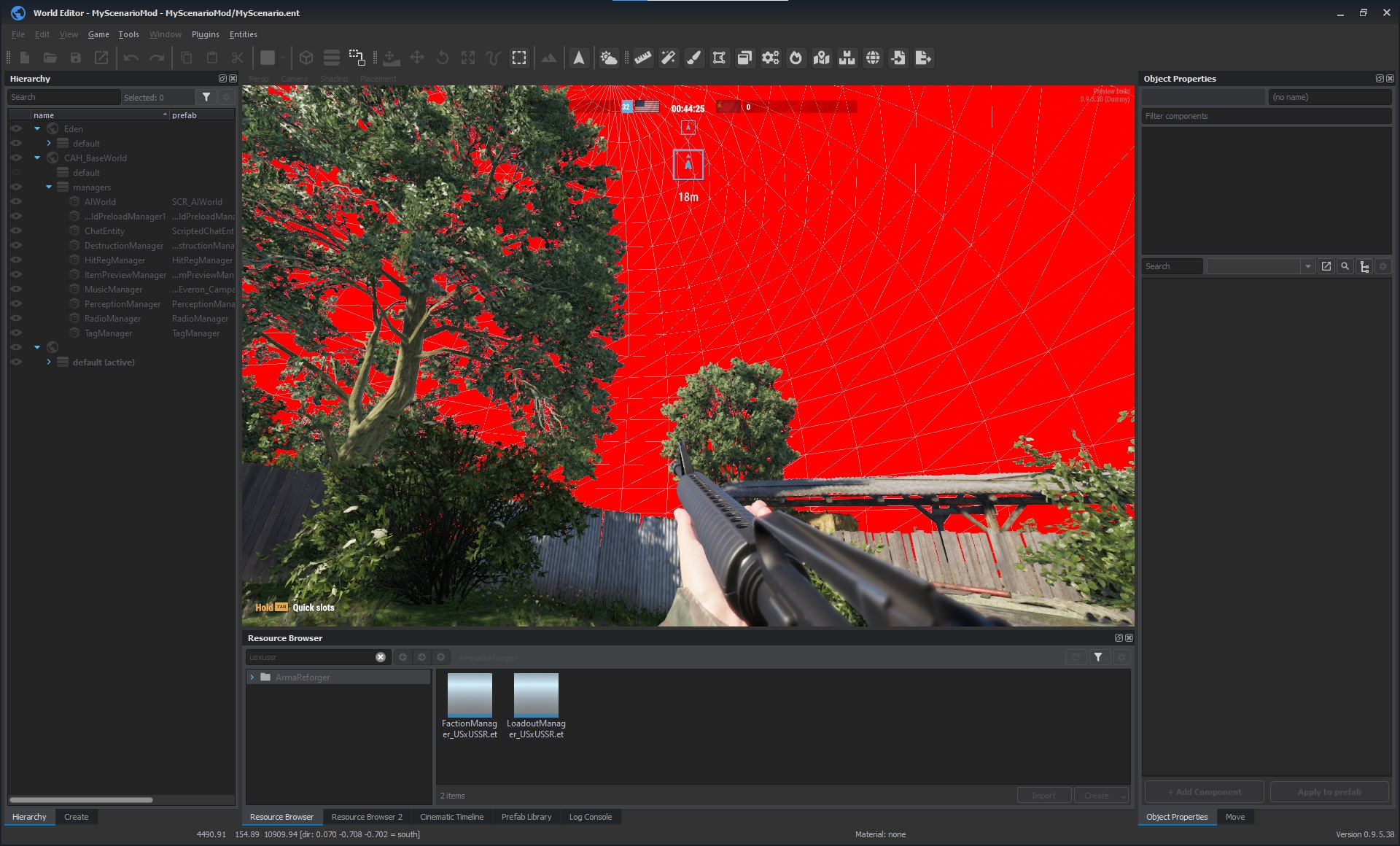This screenshot has height=846, width=1400.
Task: Click the magic wand toolbar icon
Action: 668,58
